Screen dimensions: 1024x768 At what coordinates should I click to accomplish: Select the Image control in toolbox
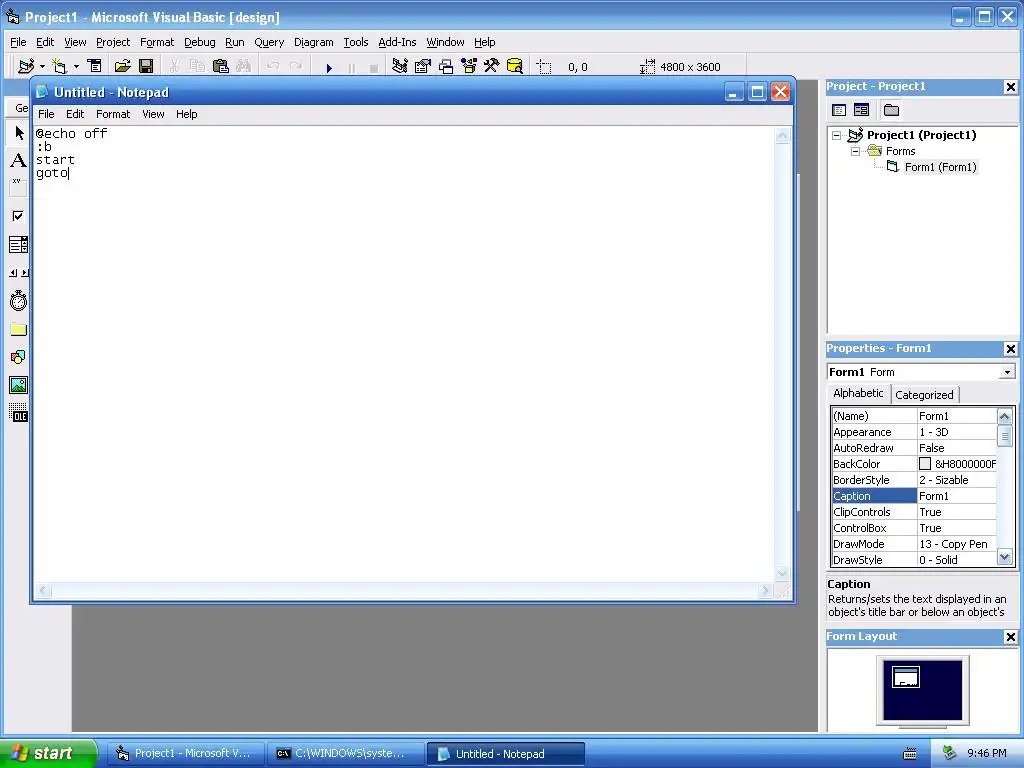tap(18, 385)
